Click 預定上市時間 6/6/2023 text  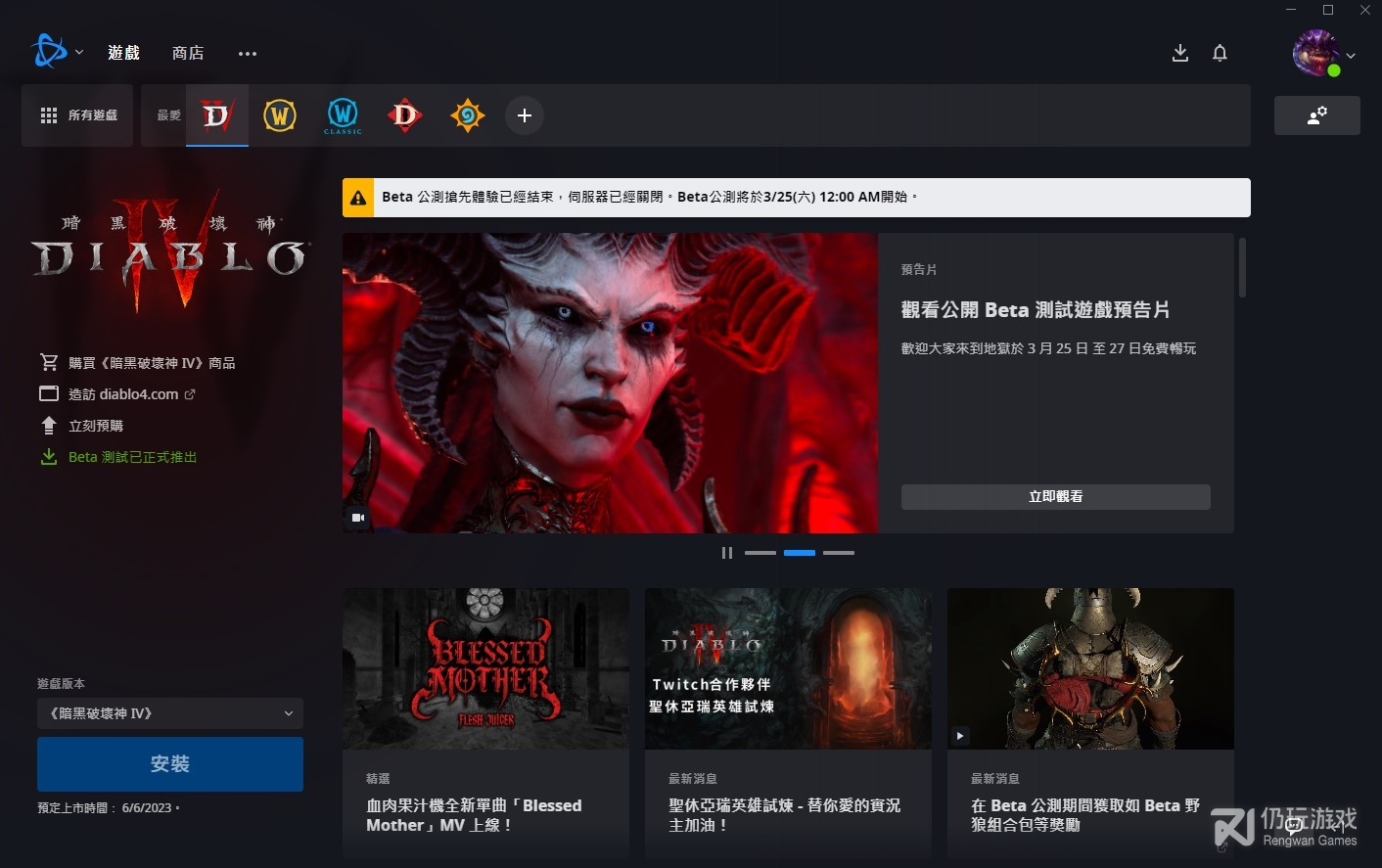tap(108, 808)
